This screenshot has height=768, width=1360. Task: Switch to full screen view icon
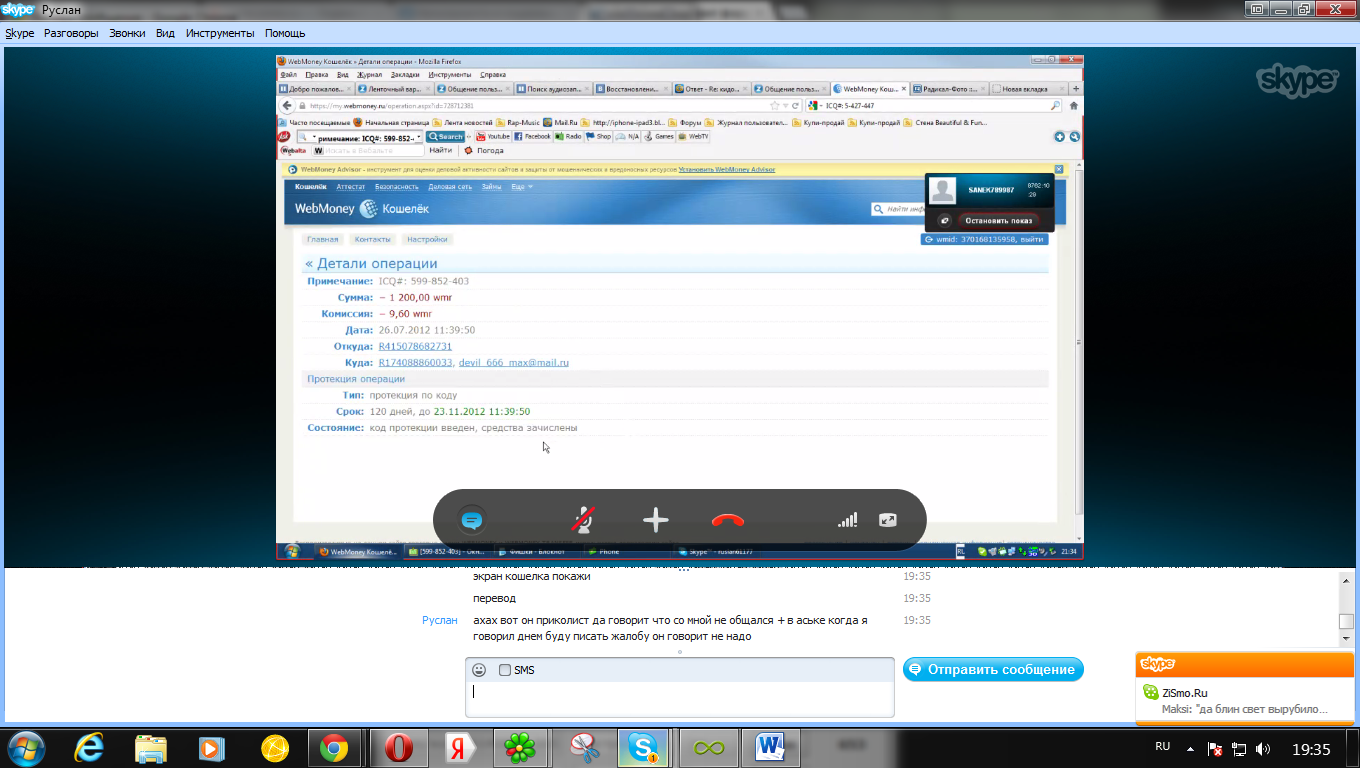click(888, 520)
